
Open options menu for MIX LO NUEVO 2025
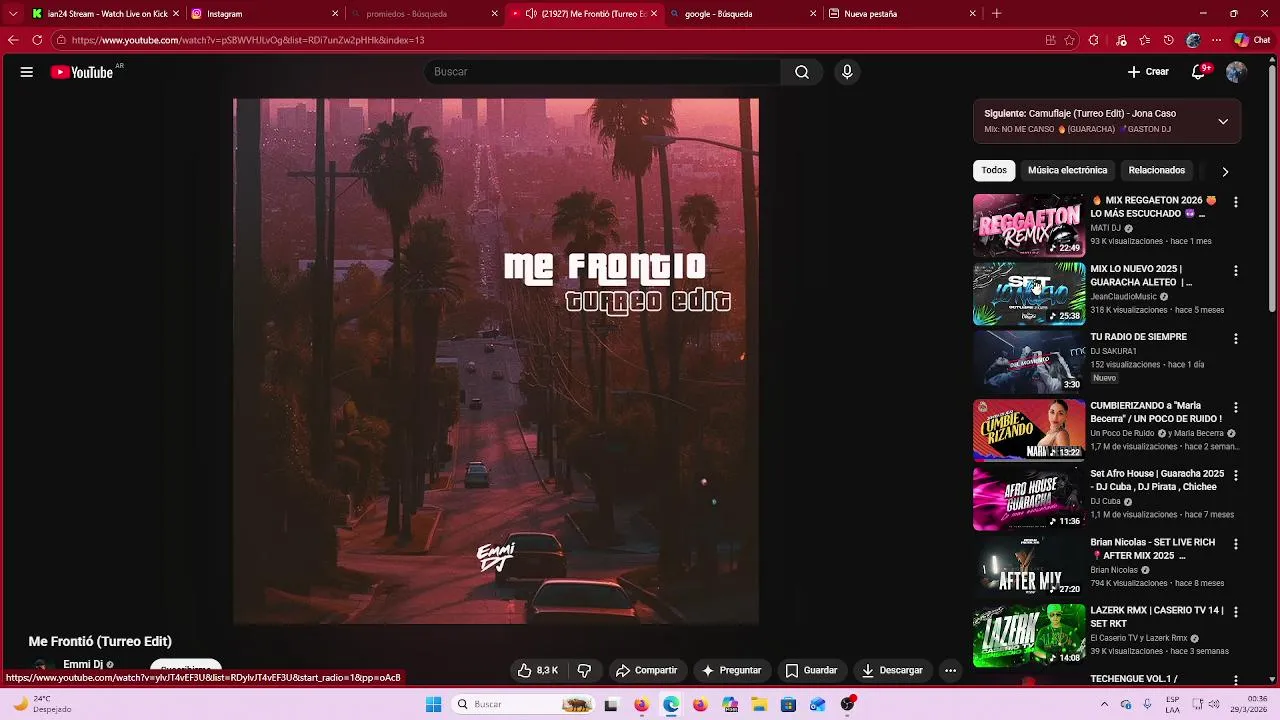[1236, 271]
